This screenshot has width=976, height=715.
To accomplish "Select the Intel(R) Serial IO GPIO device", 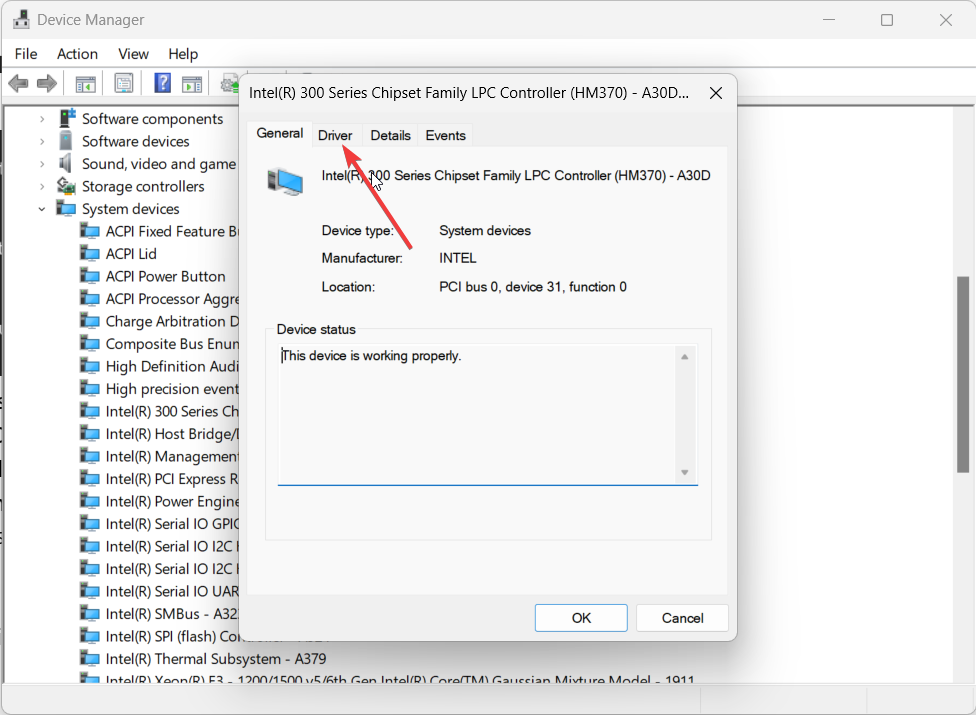I will (172, 524).
